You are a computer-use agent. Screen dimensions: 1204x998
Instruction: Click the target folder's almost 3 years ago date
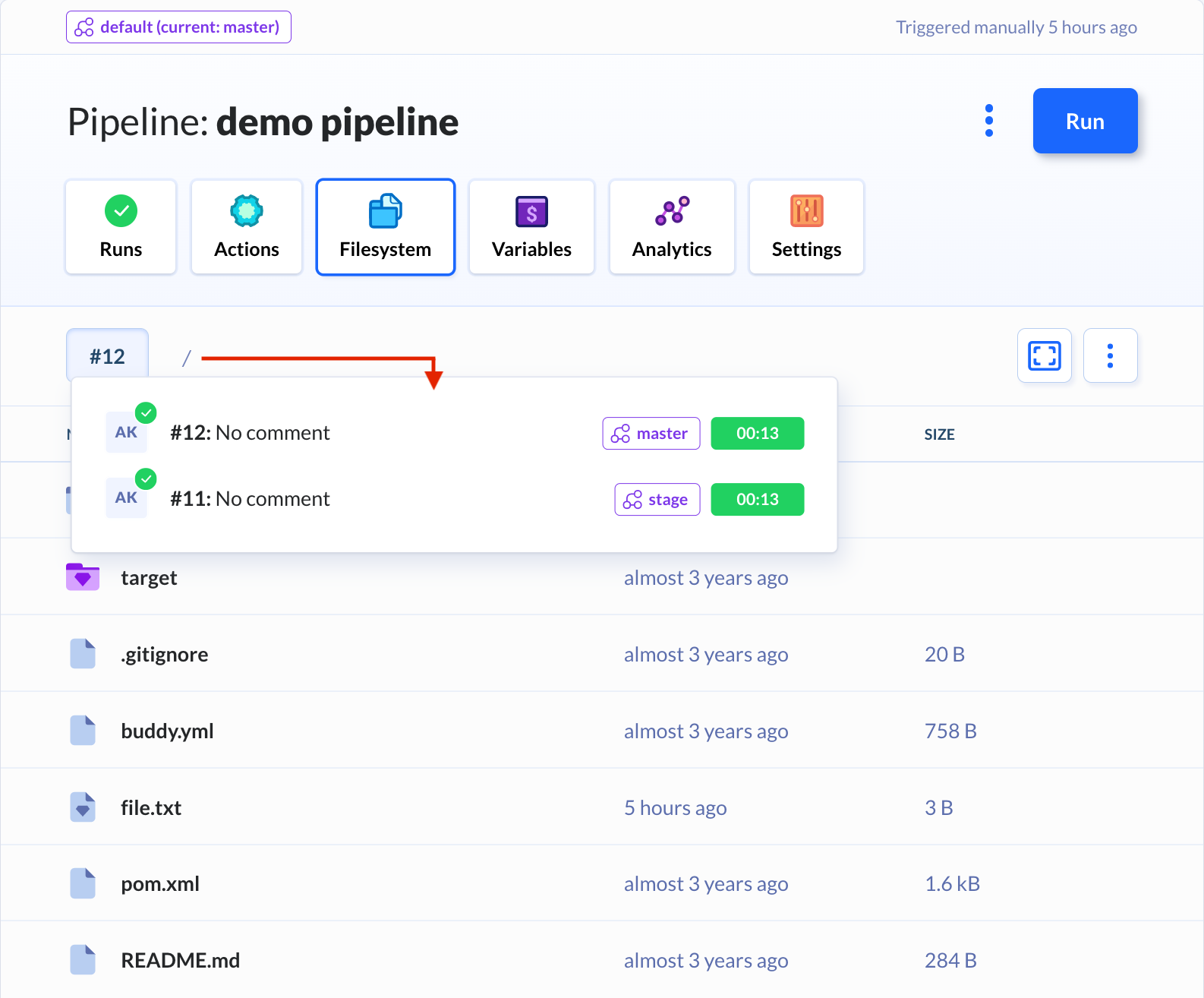click(706, 578)
